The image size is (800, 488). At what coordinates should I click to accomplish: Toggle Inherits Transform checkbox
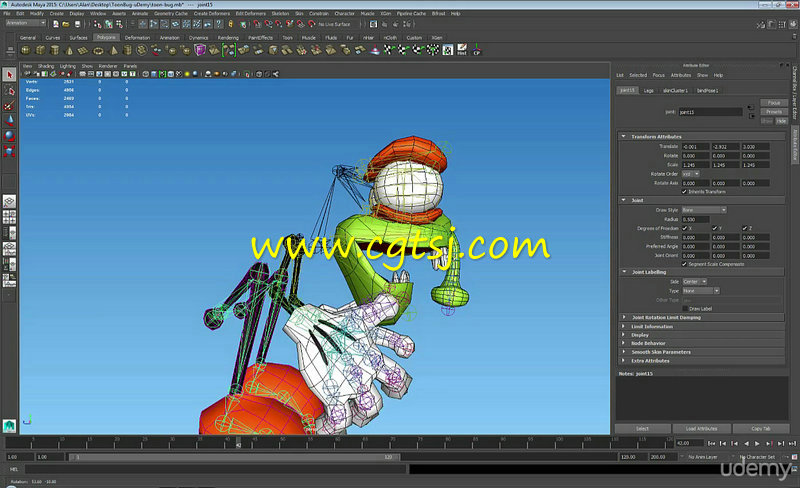(684, 191)
